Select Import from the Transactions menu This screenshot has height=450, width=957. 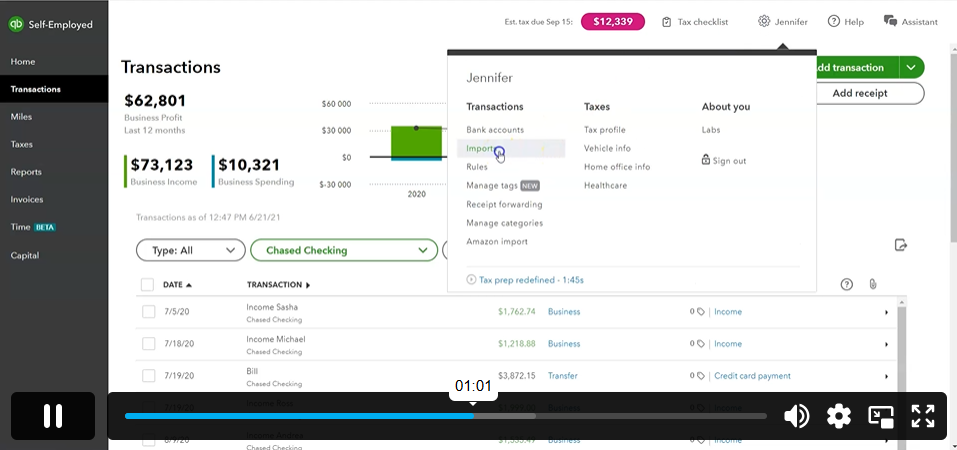pos(480,148)
